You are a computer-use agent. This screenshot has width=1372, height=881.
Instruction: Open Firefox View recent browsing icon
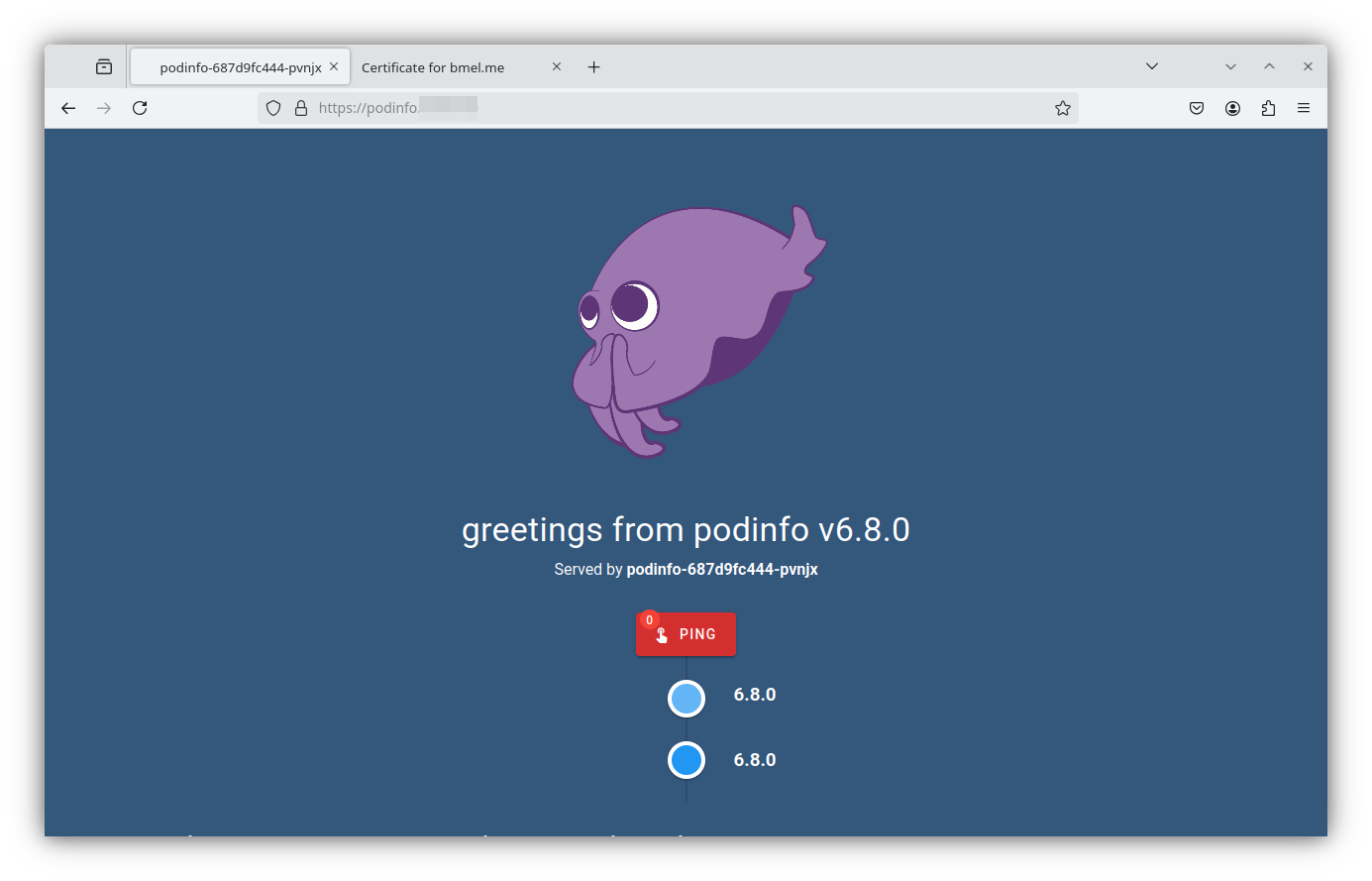click(x=104, y=67)
